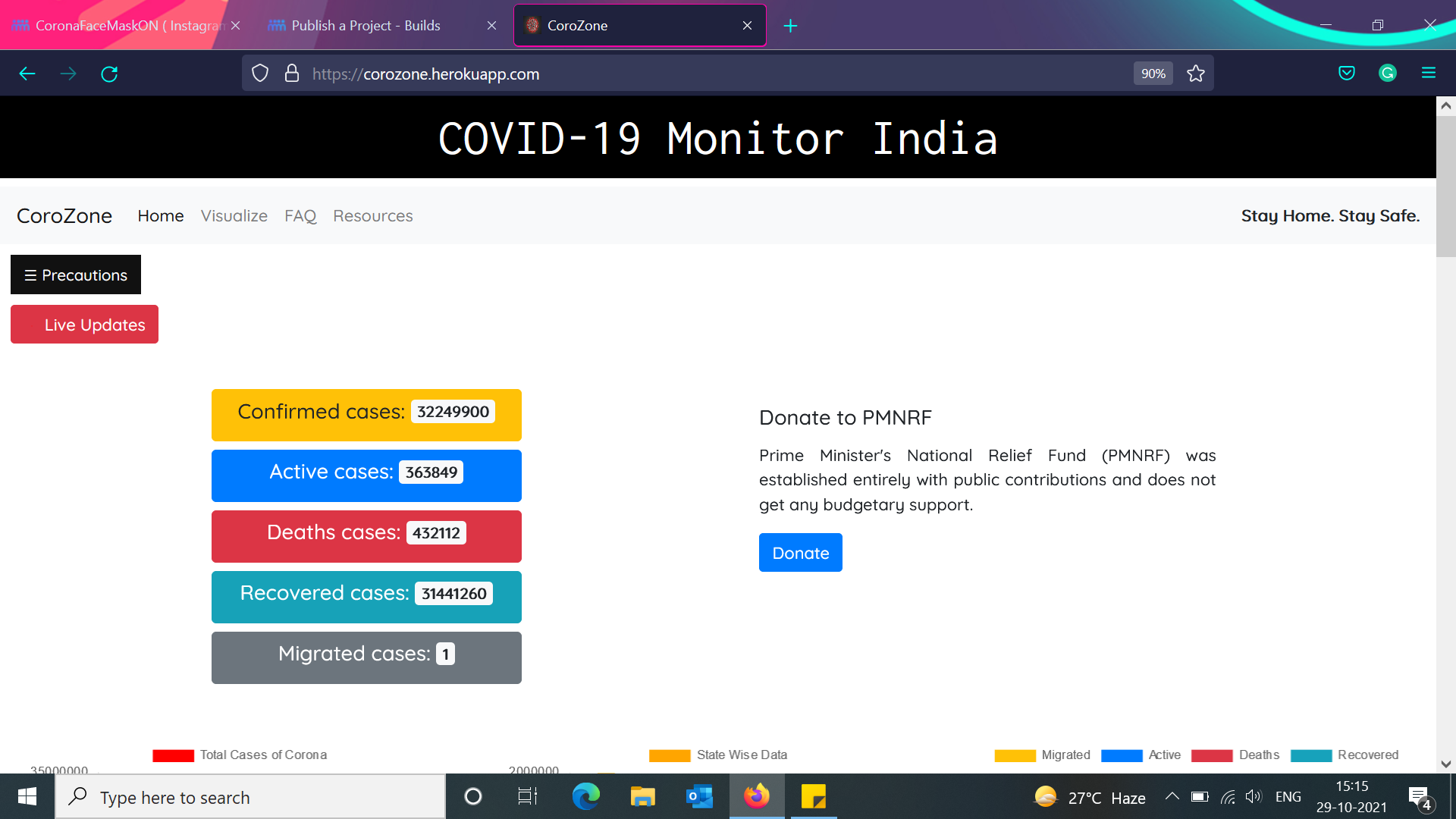Open the tracking protection shield icon
Viewport: 1456px width, 819px height.
coord(260,74)
